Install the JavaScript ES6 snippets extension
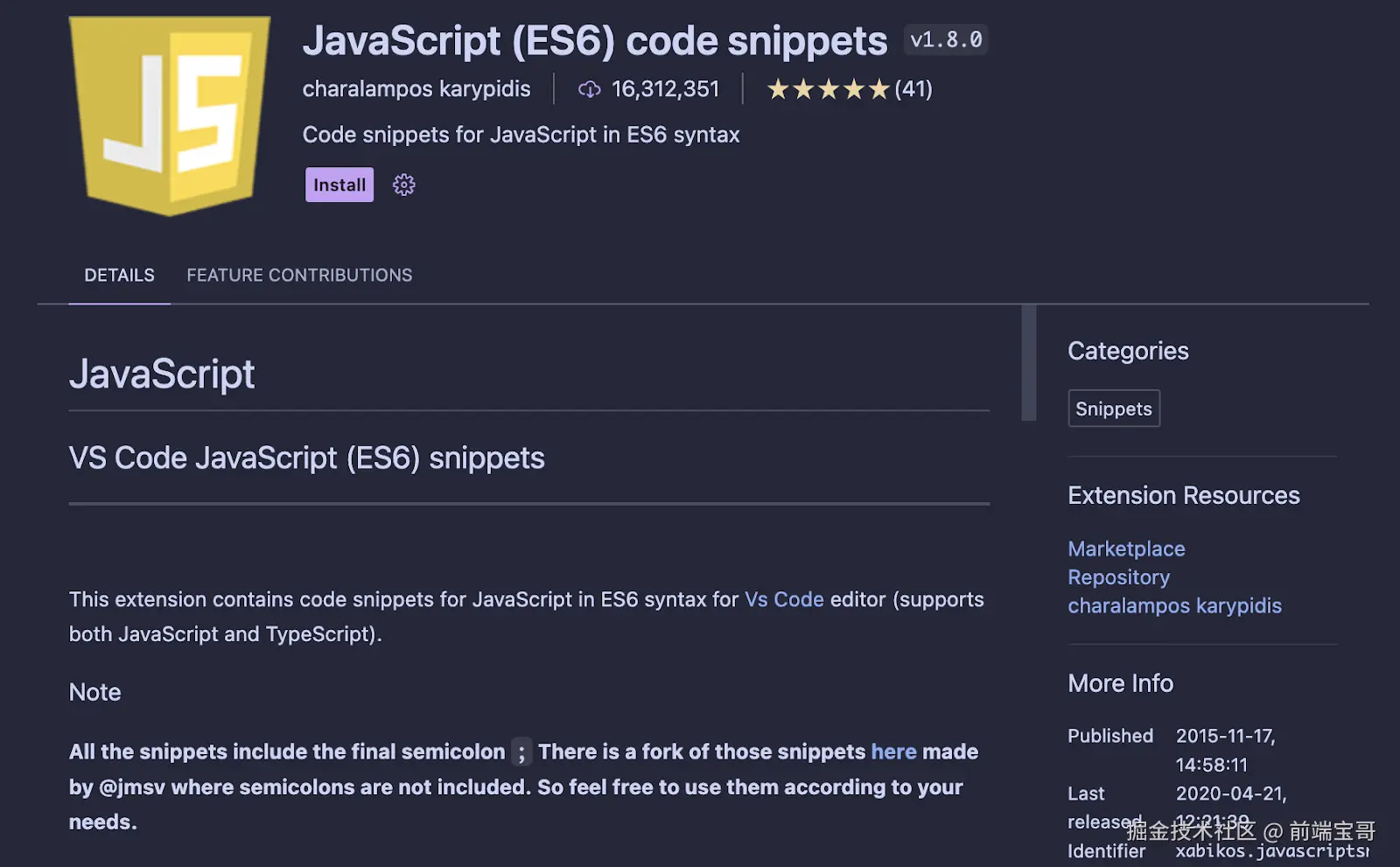 [339, 185]
